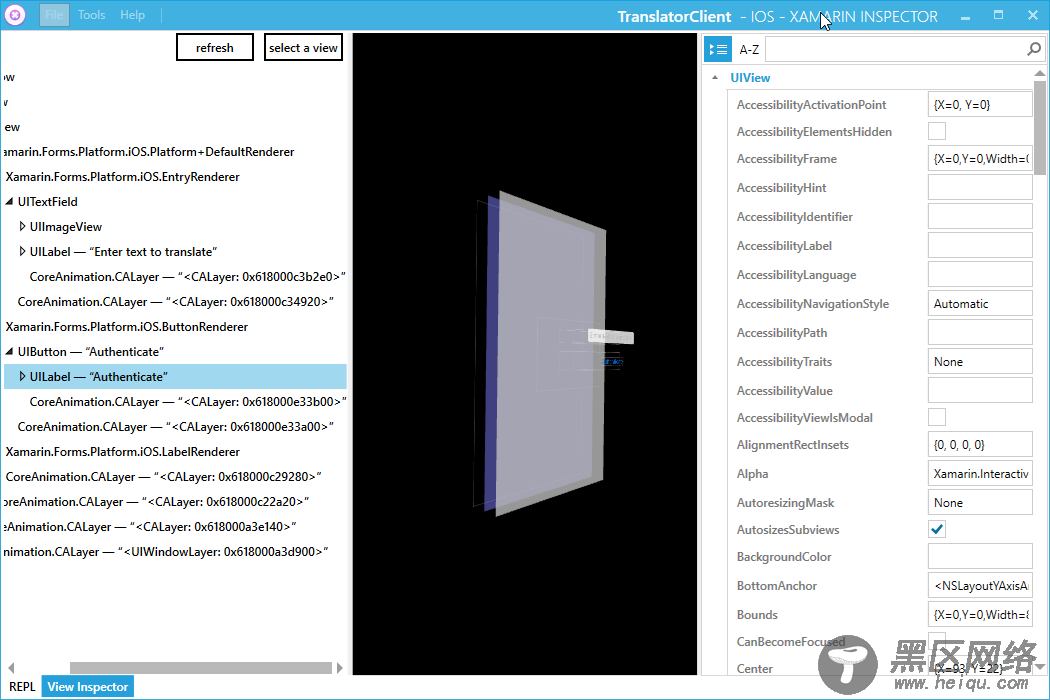Screen dimensions: 1050x700
Task: Click the AccessibilityHint value field
Action: click(980, 188)
